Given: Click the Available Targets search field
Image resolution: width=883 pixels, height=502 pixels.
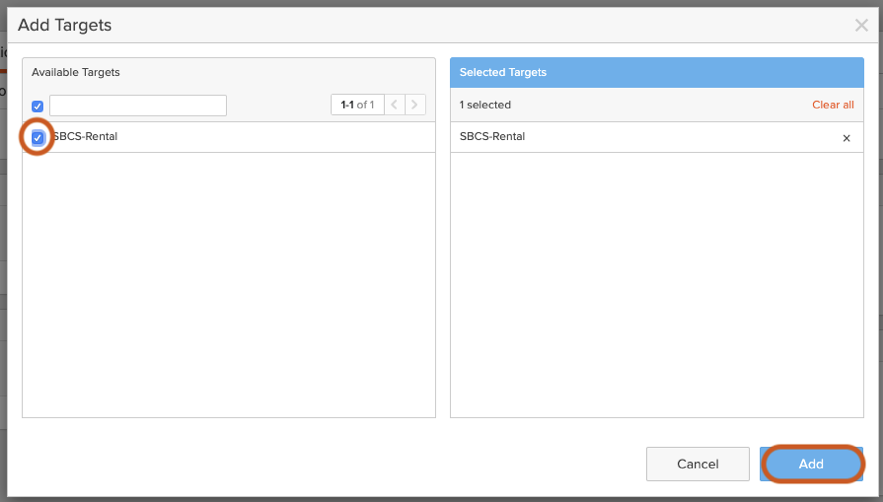Looking at the screenshot, I should coord(138,105).
